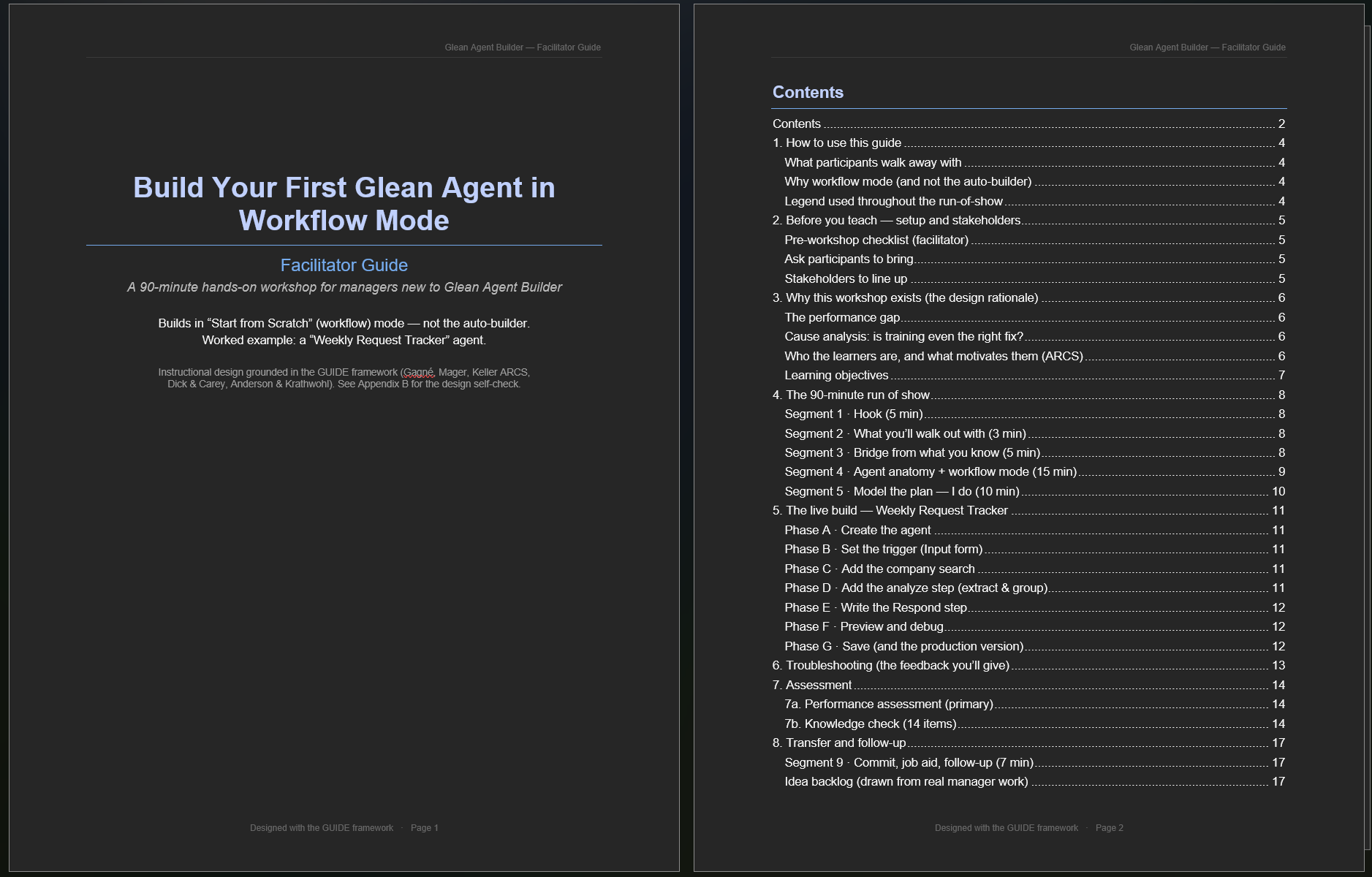Click '7b. Knowledge check (14 items)' entry
Image resolution: width=1372 pixels, height=877 pixels.
point(1034,724)
